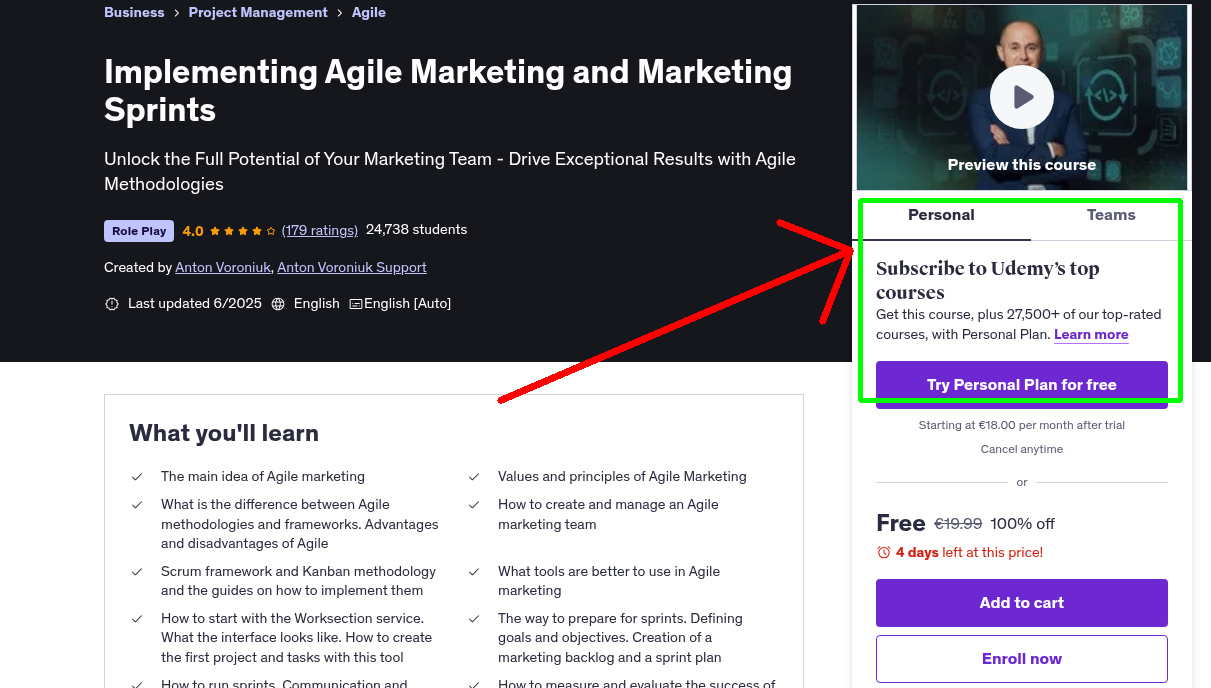Click checkmark beside What tools are better item
The image size is (1211, 688).
coord(474,572)
